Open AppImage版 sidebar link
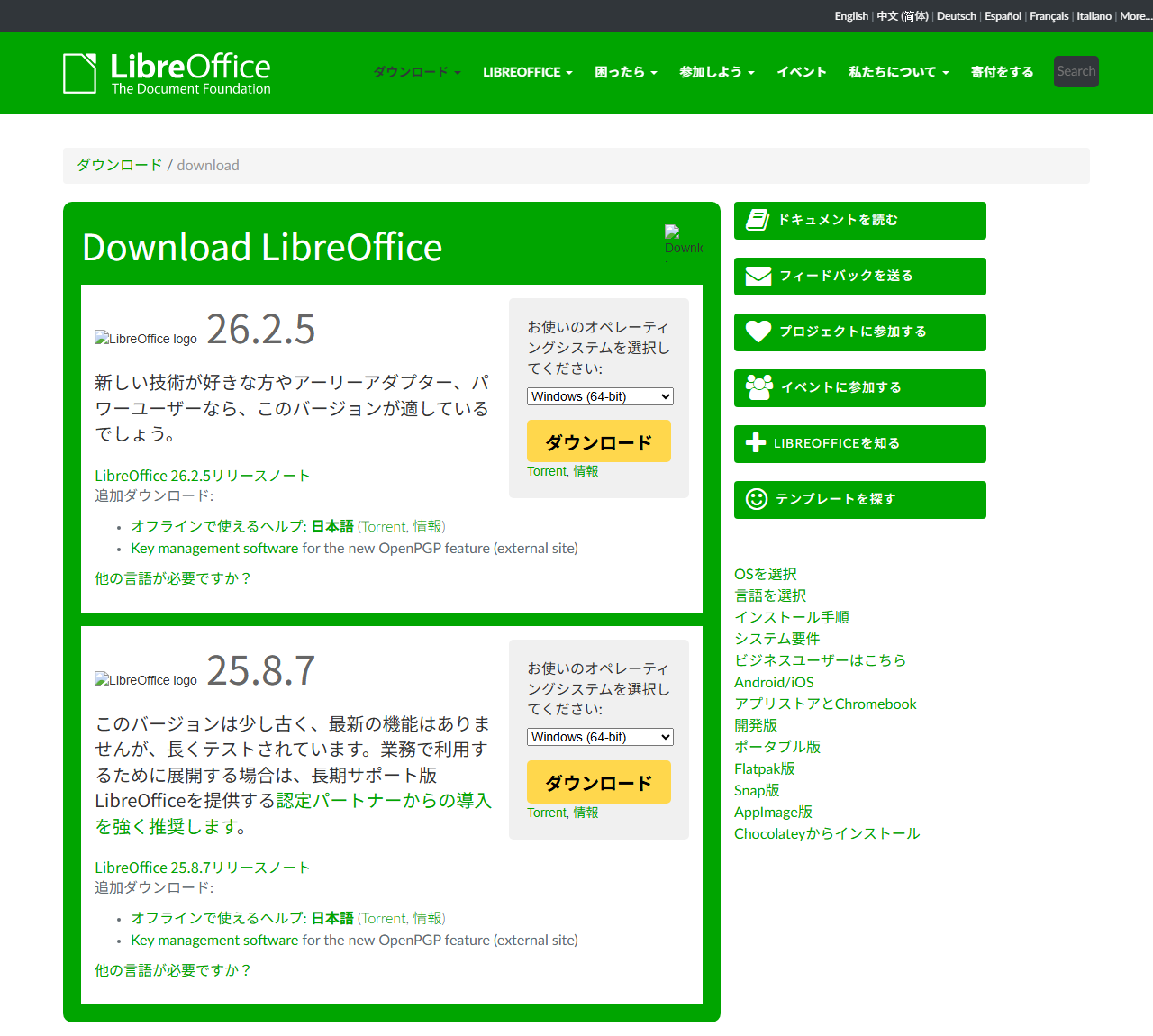The image size is (1153, 1036). tap(773, 812)
